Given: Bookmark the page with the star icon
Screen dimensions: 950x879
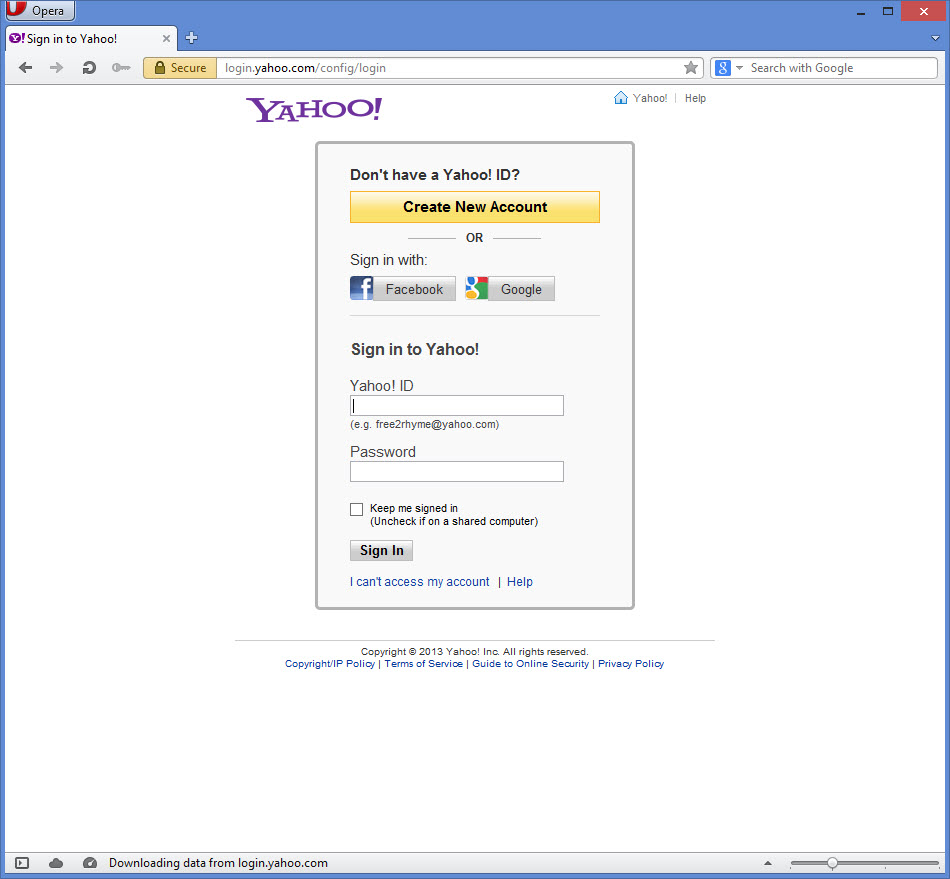Looking at the screenshot, I should point(691,68).
